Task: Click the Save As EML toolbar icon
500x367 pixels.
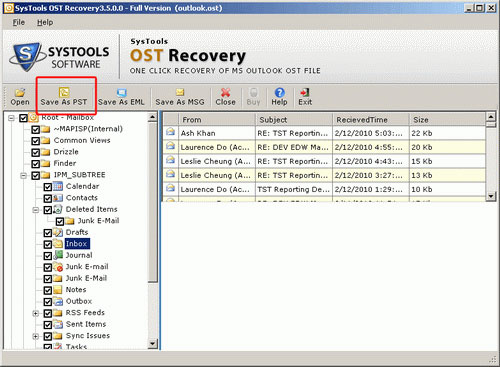Action: [122, 92]
